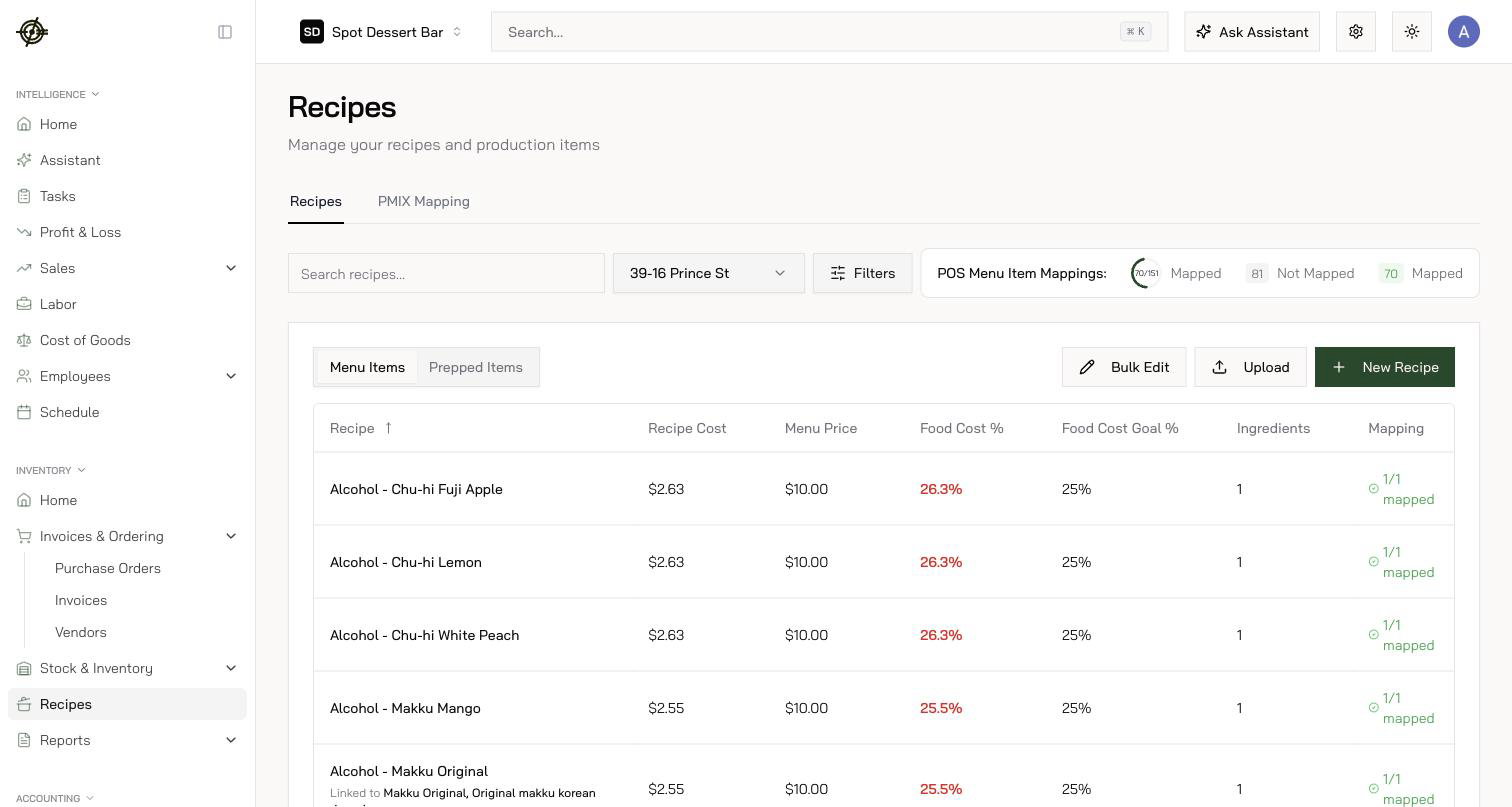1512x807 pixels.
Task: Open the settings gear icon
Action: (x=1356, y=32)
